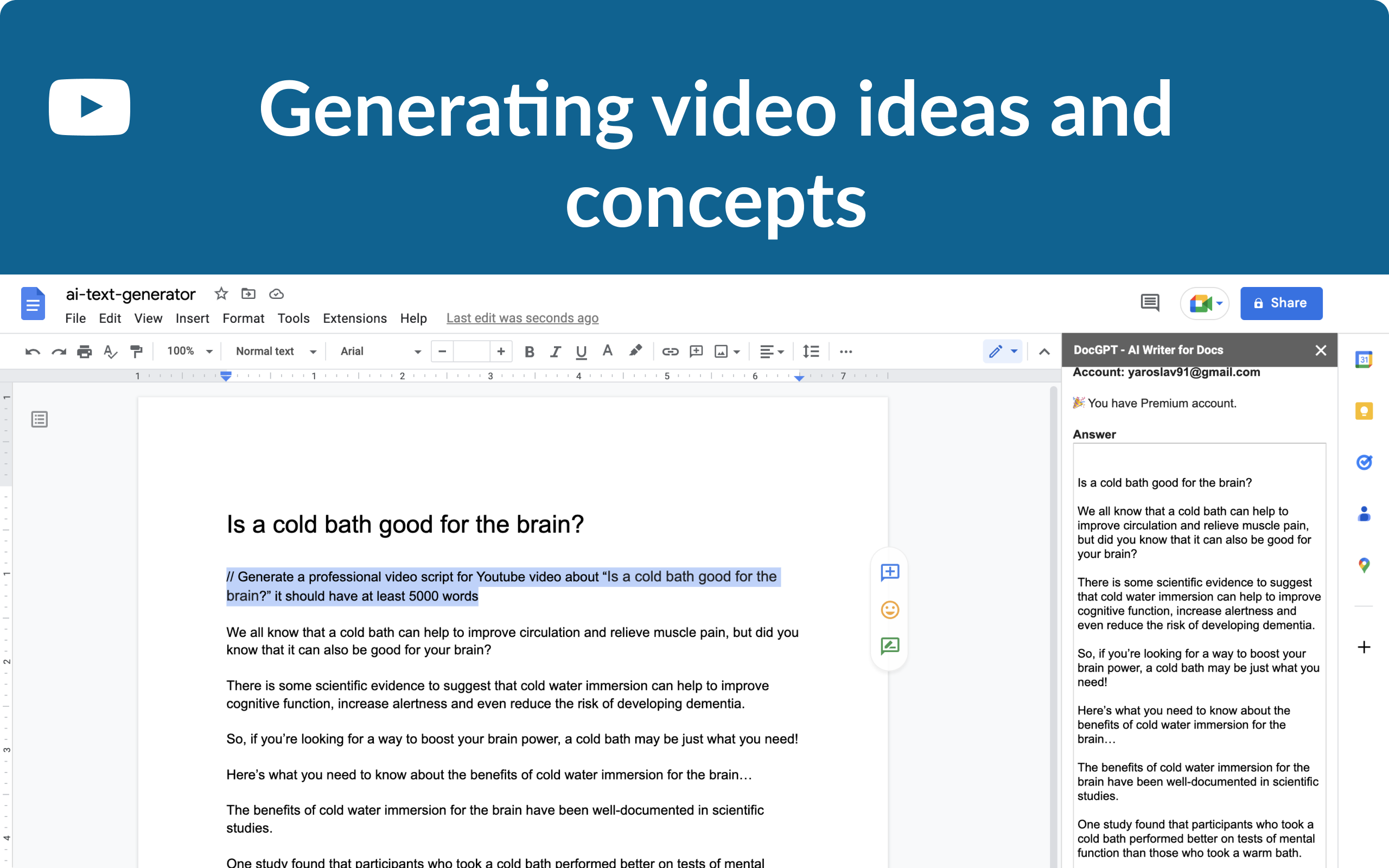Viewport: 1389px width, 868px height.
Task: Open the Format menu
Action: pyautogui.click(x=243, y=318)
